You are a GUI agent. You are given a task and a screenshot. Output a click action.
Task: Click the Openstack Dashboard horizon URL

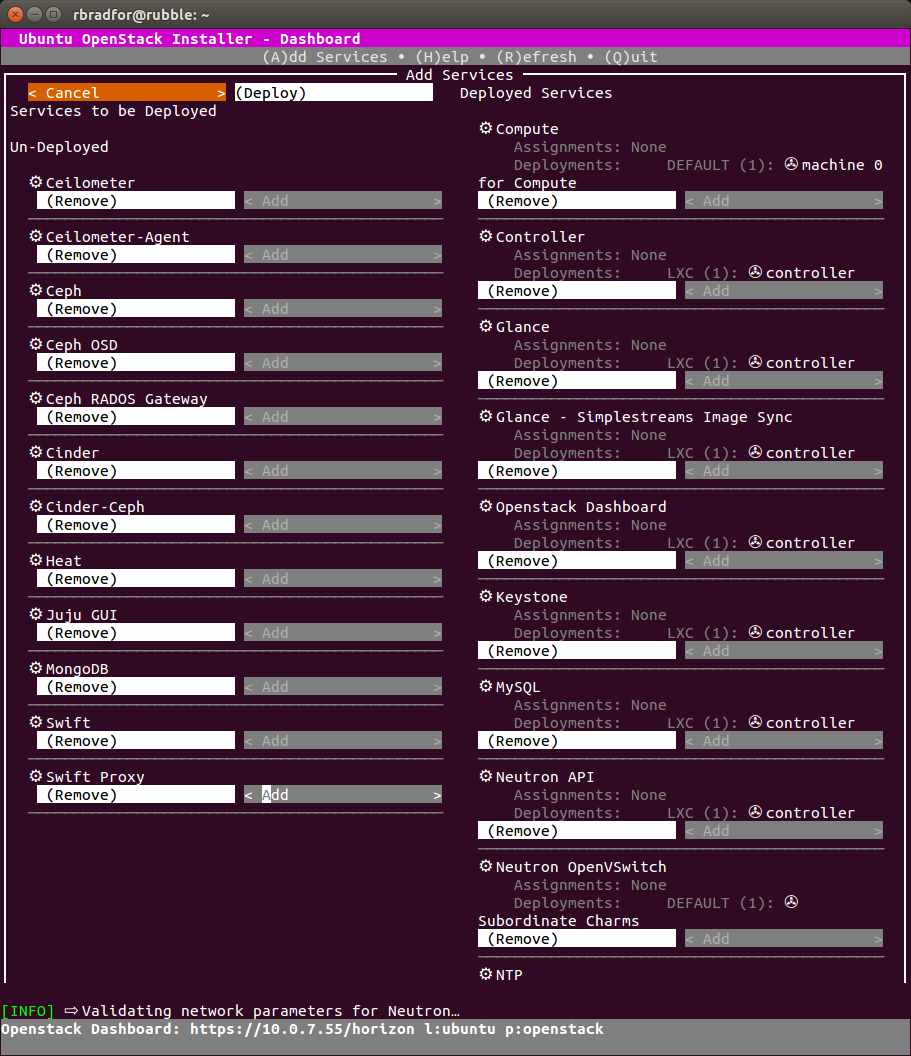coord(302,1029)
